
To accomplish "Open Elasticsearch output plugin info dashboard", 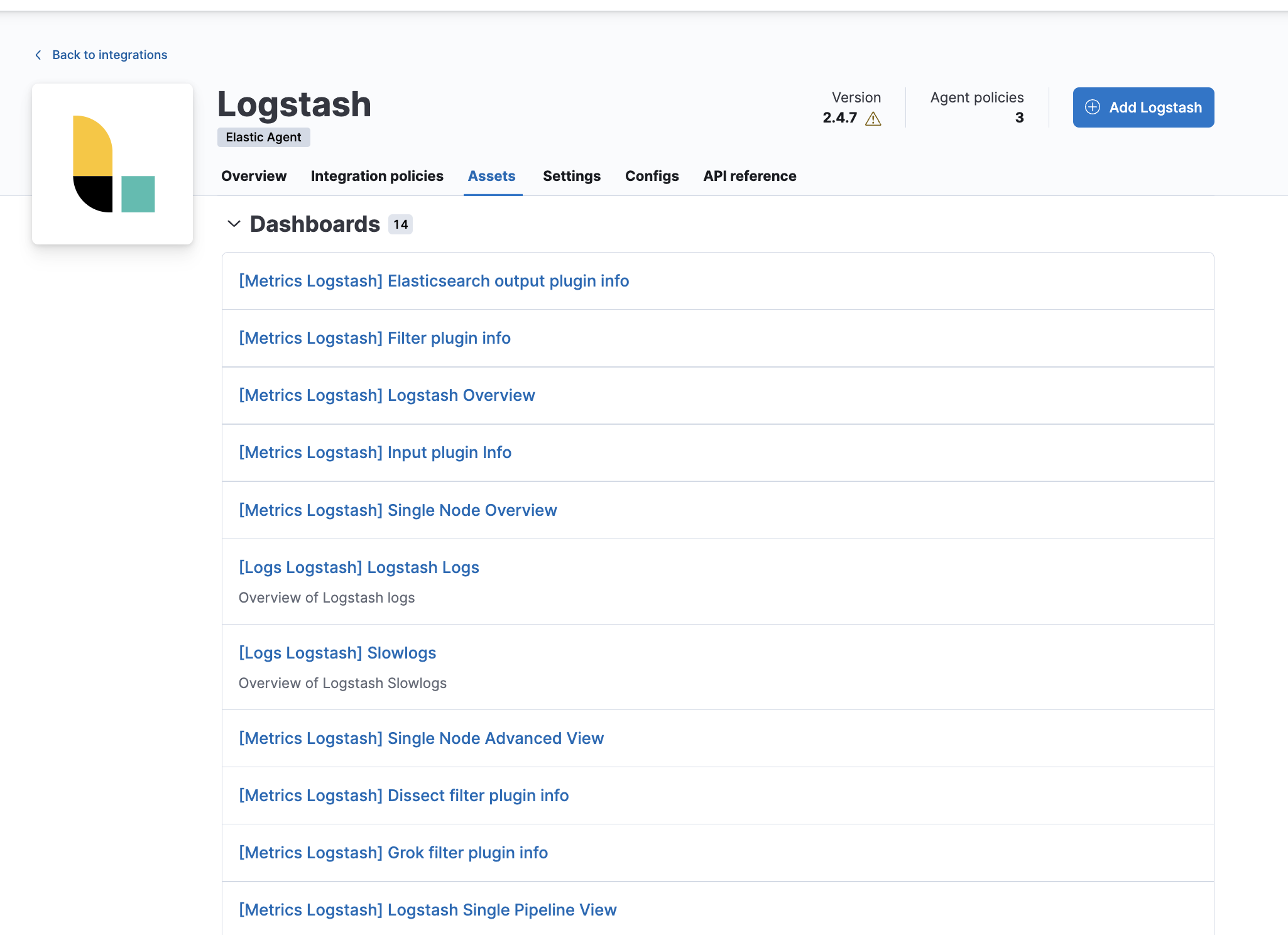I will [434, 281].
